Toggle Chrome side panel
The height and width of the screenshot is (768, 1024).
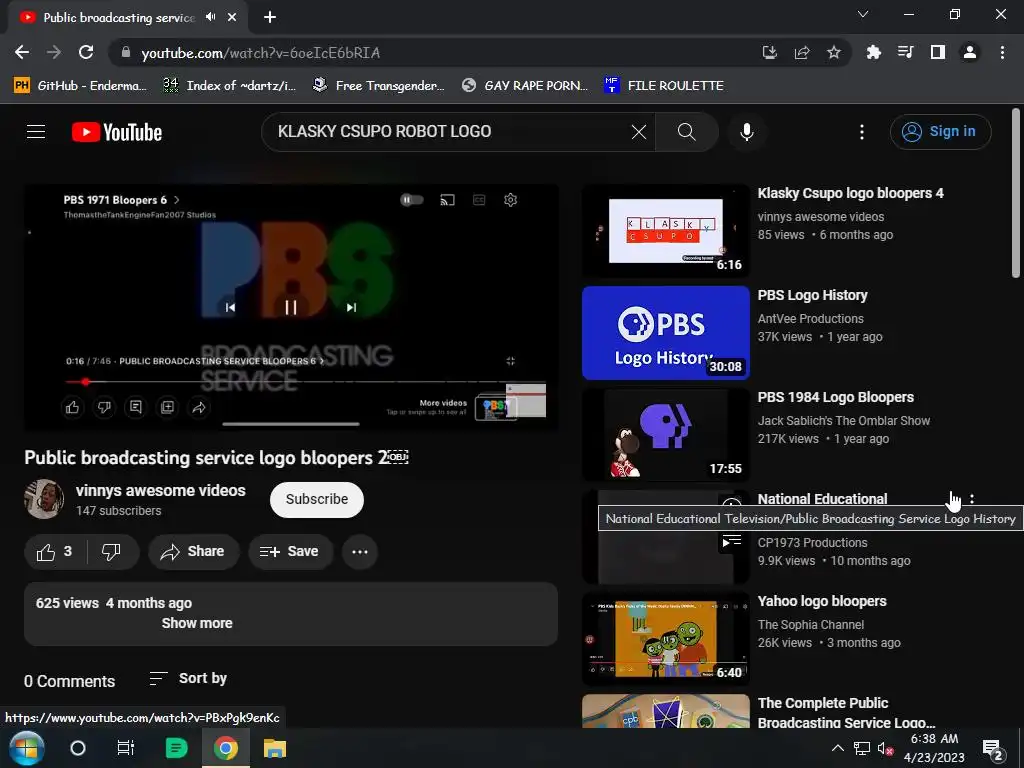click(938, 52)
